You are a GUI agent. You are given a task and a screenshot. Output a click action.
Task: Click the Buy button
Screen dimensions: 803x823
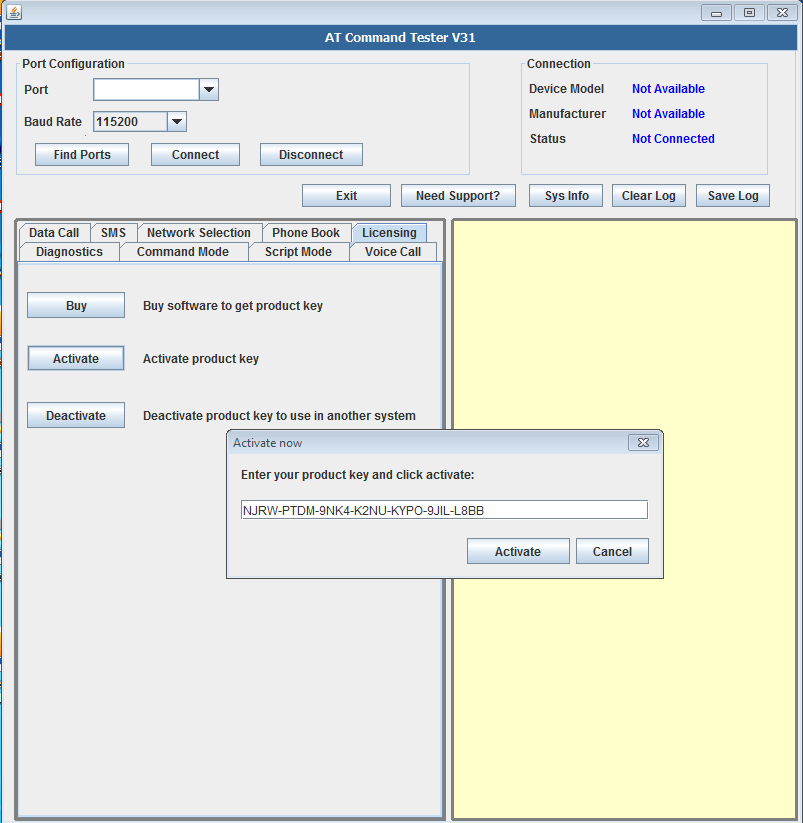(x=76, y=305)
